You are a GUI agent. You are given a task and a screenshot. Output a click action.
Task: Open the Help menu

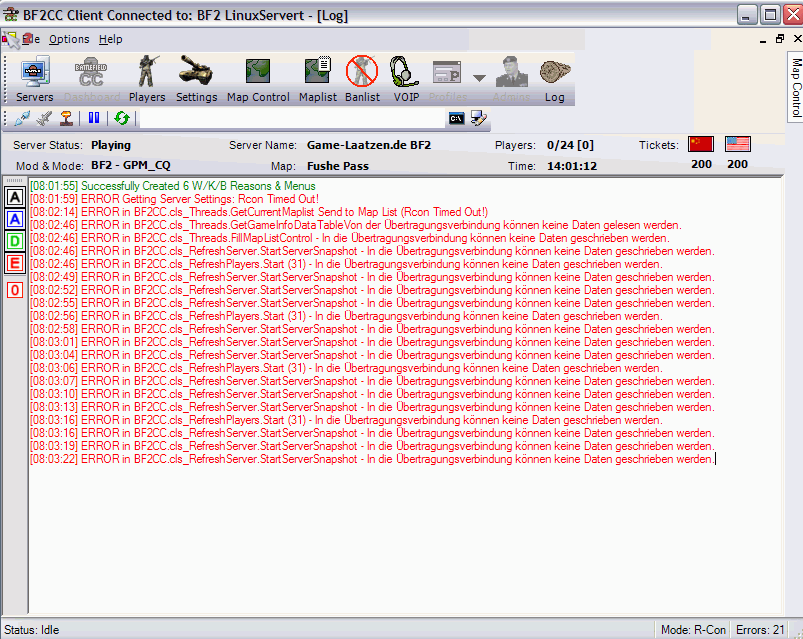pyautogui.click(x=110, y=39)
